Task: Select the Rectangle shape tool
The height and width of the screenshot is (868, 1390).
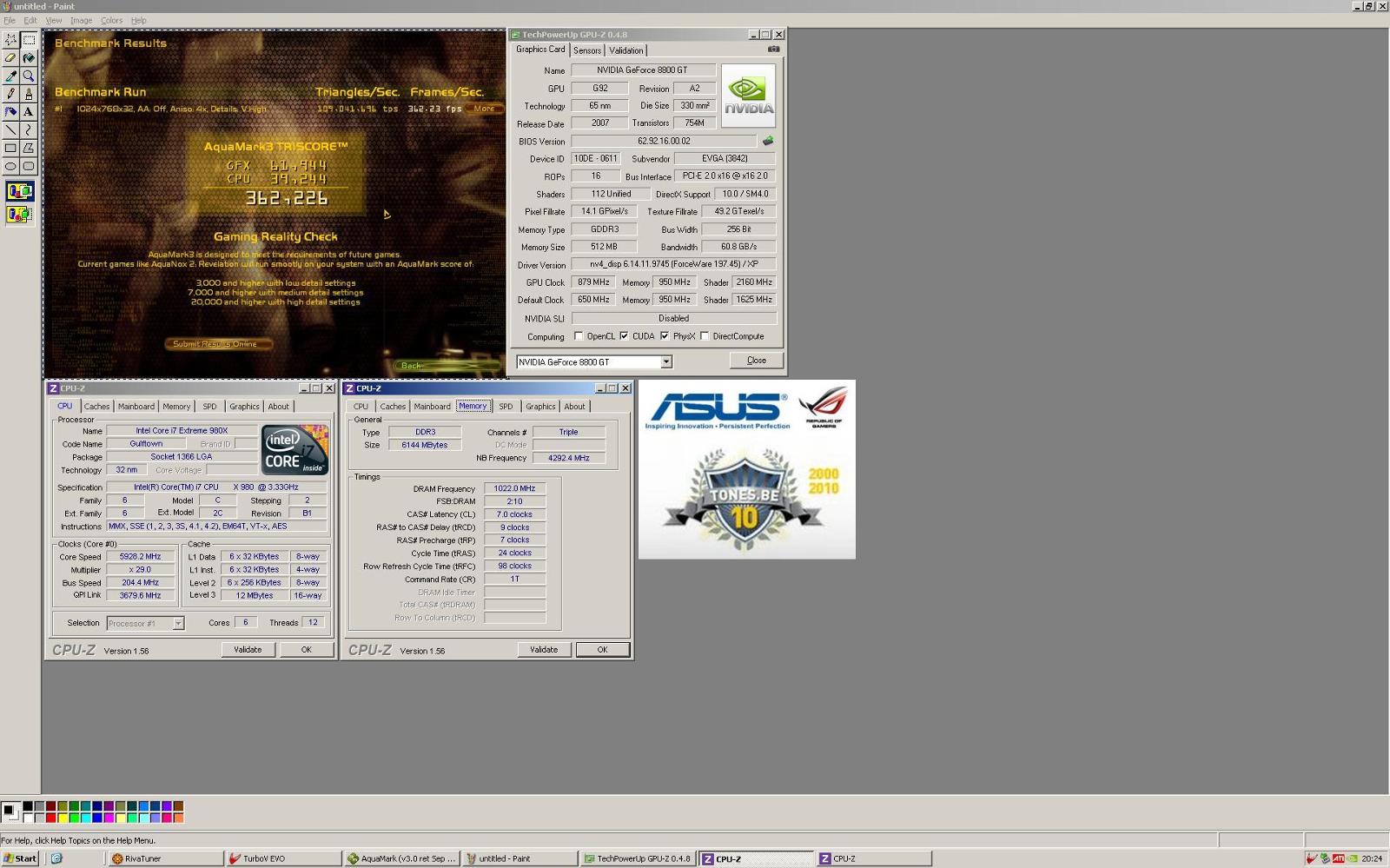Action: (10, 149)
